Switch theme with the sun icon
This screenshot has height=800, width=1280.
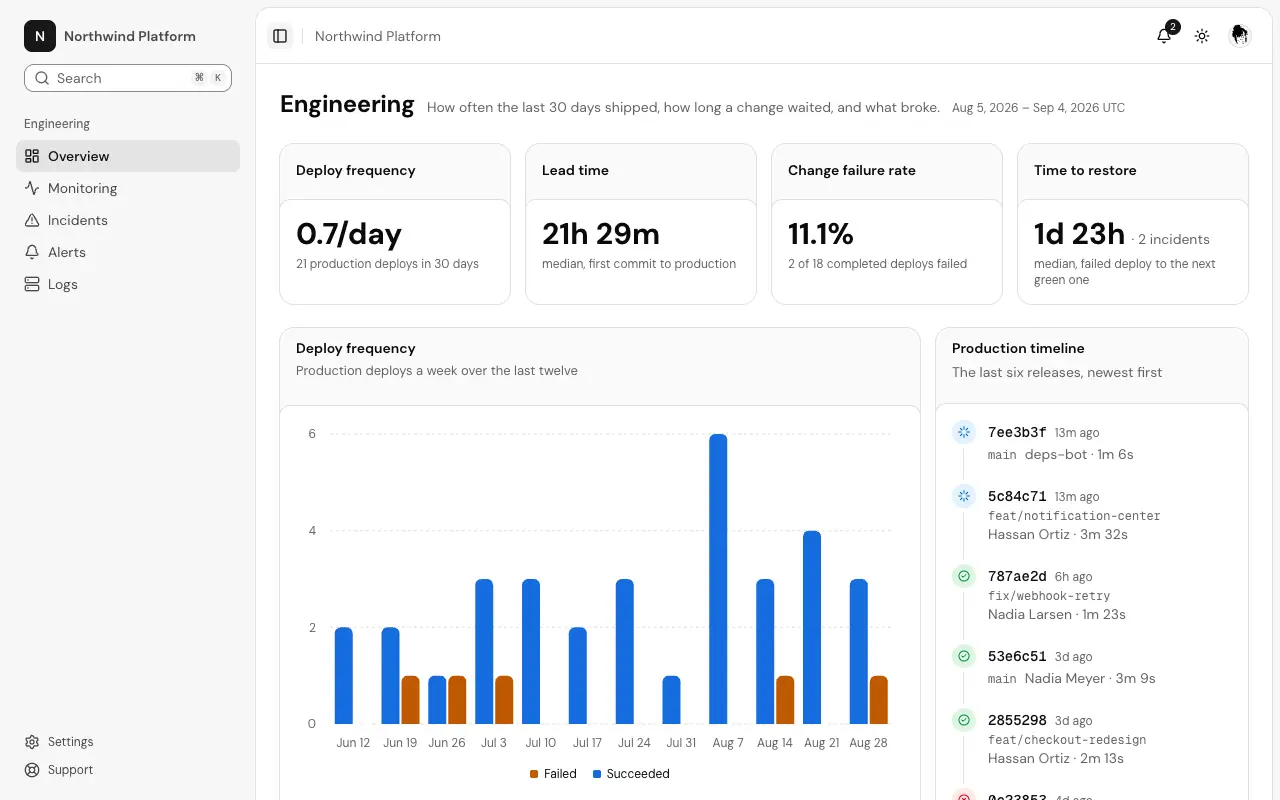click(1202, 36)
